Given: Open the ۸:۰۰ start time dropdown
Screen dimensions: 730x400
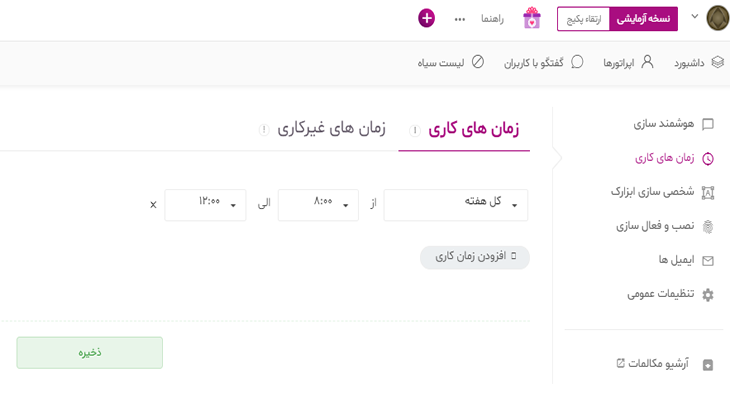Looking at the screenshot, I should [x=318, y=204].
